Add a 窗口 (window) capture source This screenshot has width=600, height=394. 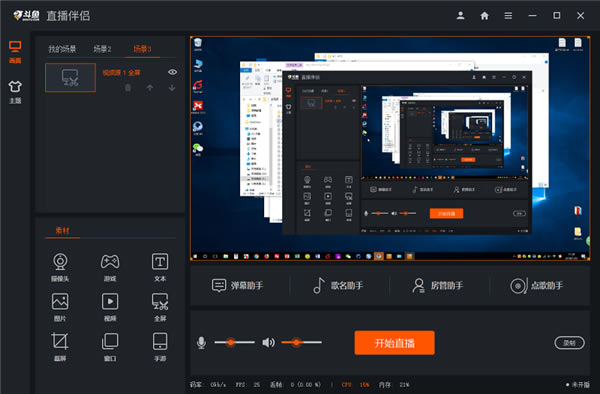click(110, 347)
